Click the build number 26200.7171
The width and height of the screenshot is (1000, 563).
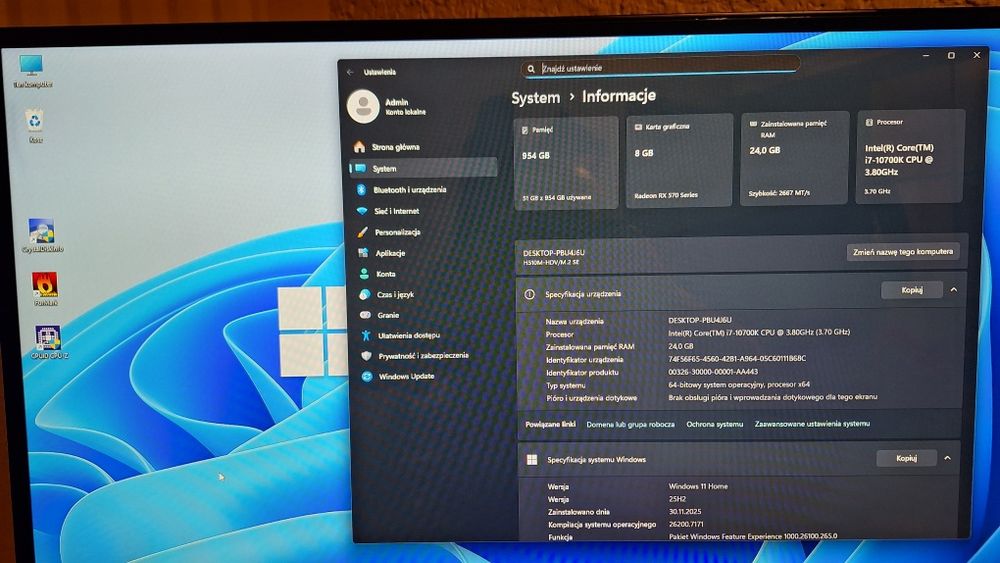click(x=685, y=524)
